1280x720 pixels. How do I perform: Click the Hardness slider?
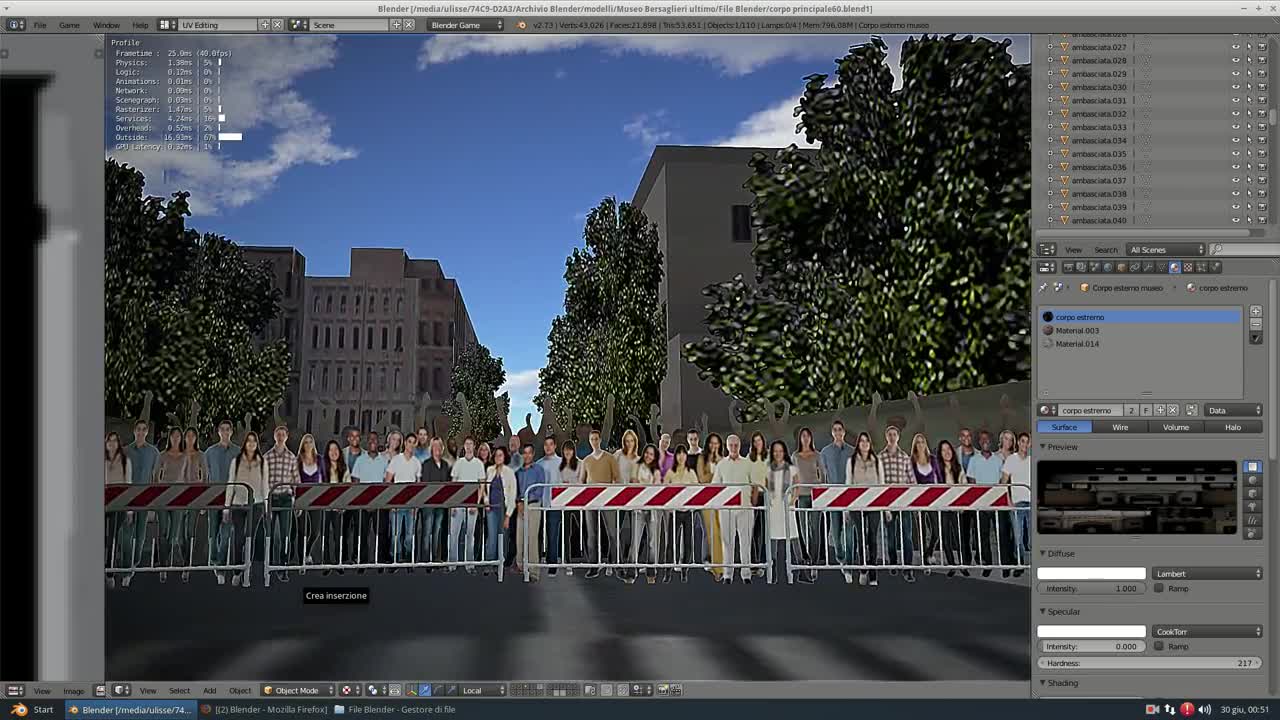click(x=1150, y=663)
